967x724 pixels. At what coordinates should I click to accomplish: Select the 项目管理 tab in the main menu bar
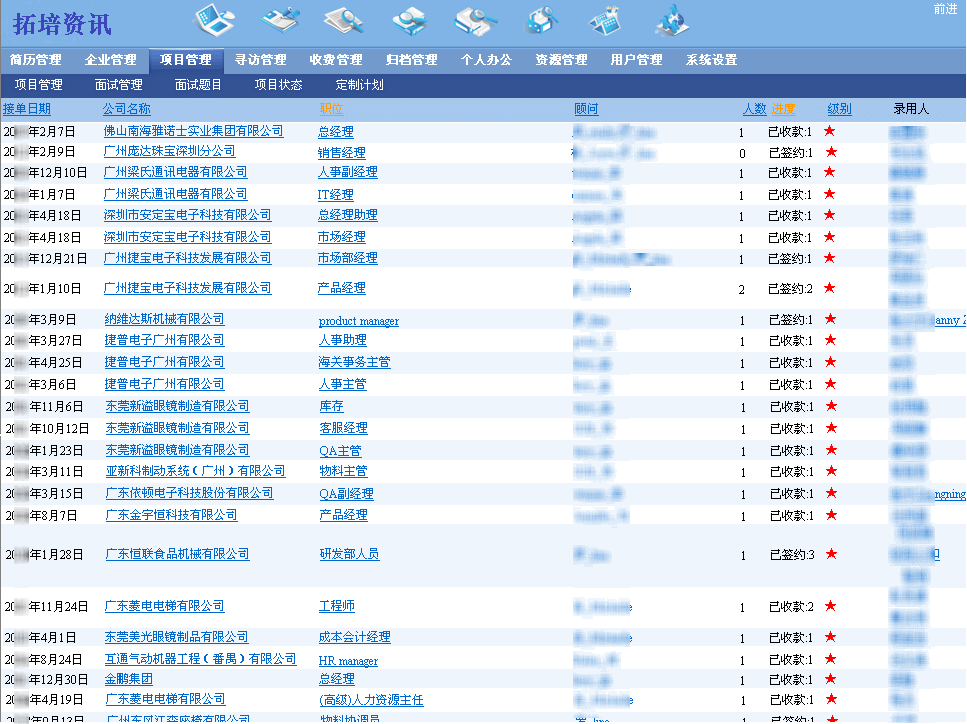pos(186,60)
